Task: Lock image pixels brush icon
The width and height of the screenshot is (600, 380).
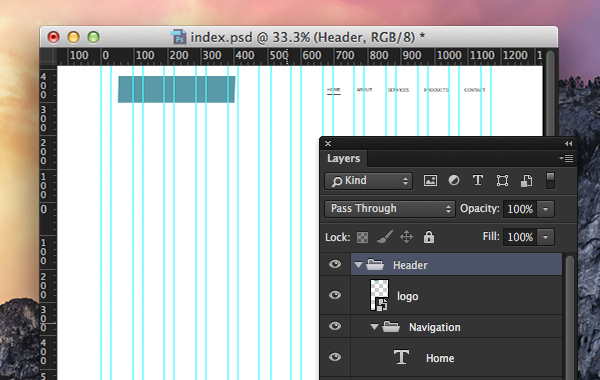Action: [x=385, y=237]
